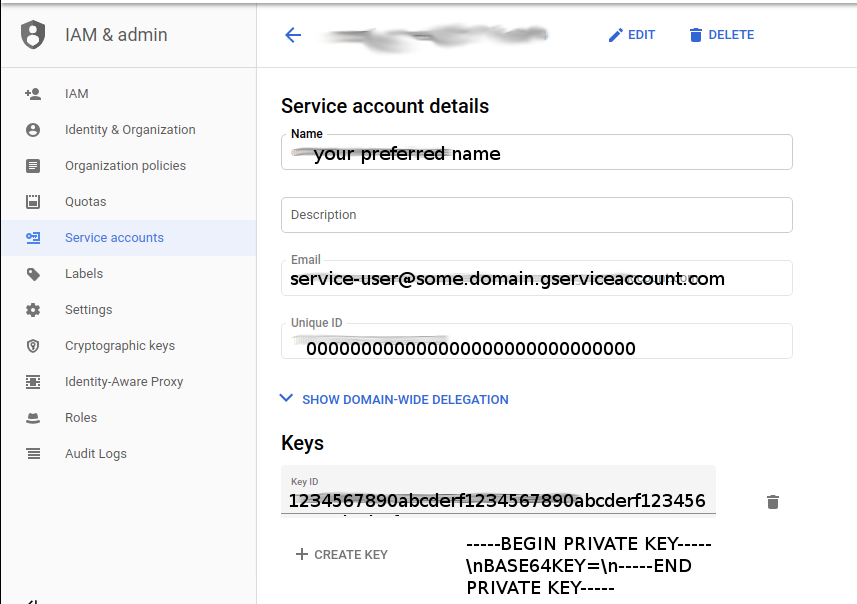Go to Organization policies
This screenshot has height=604, width=857.
125,166
